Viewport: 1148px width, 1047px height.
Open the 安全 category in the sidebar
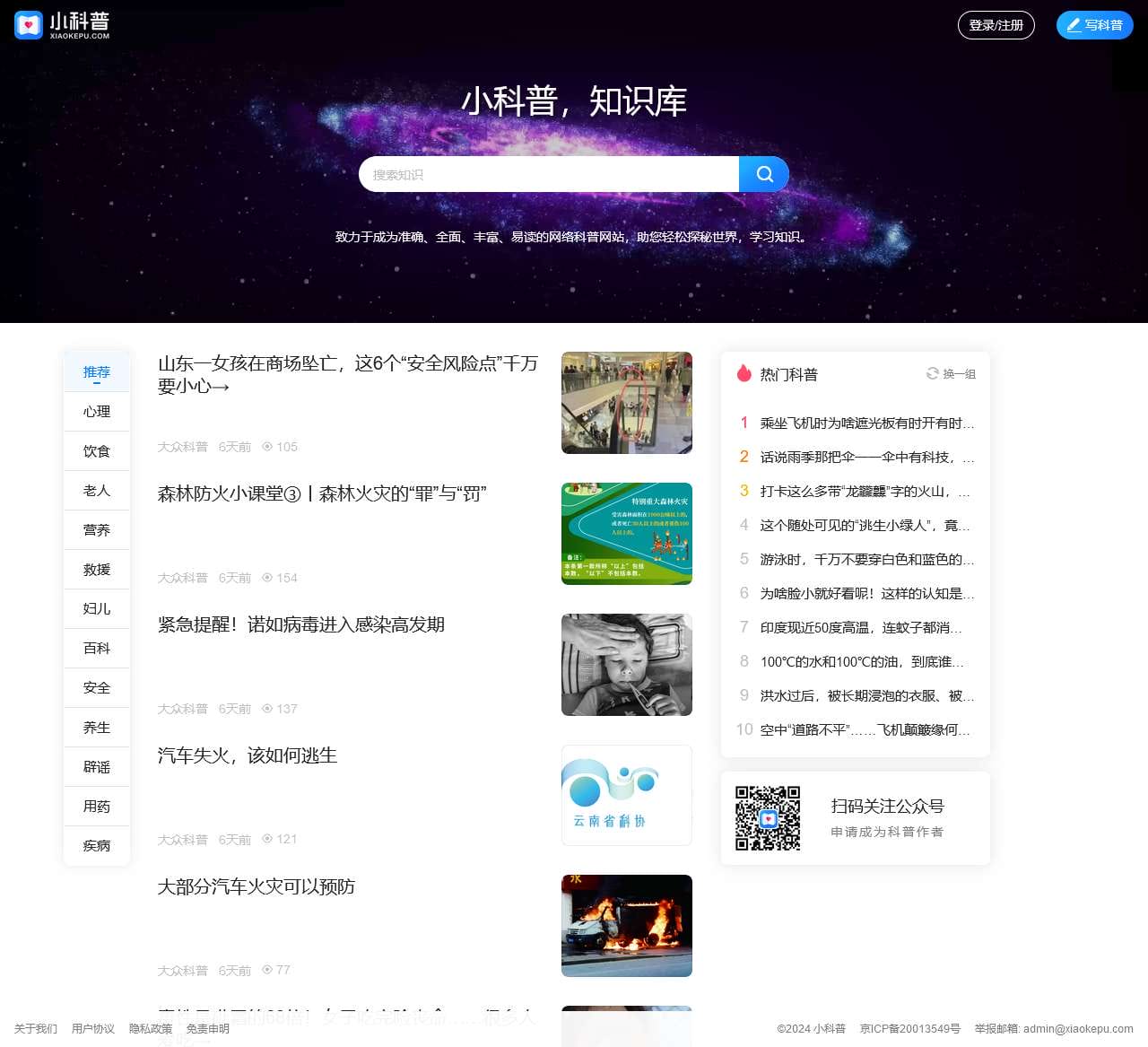coord(96,687)
